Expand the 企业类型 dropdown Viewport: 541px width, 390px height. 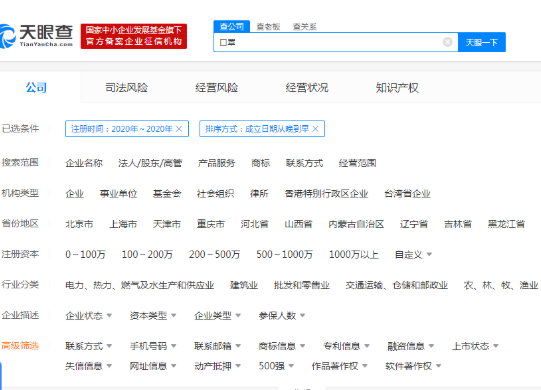pyautogui.click(x=218, y=315)
